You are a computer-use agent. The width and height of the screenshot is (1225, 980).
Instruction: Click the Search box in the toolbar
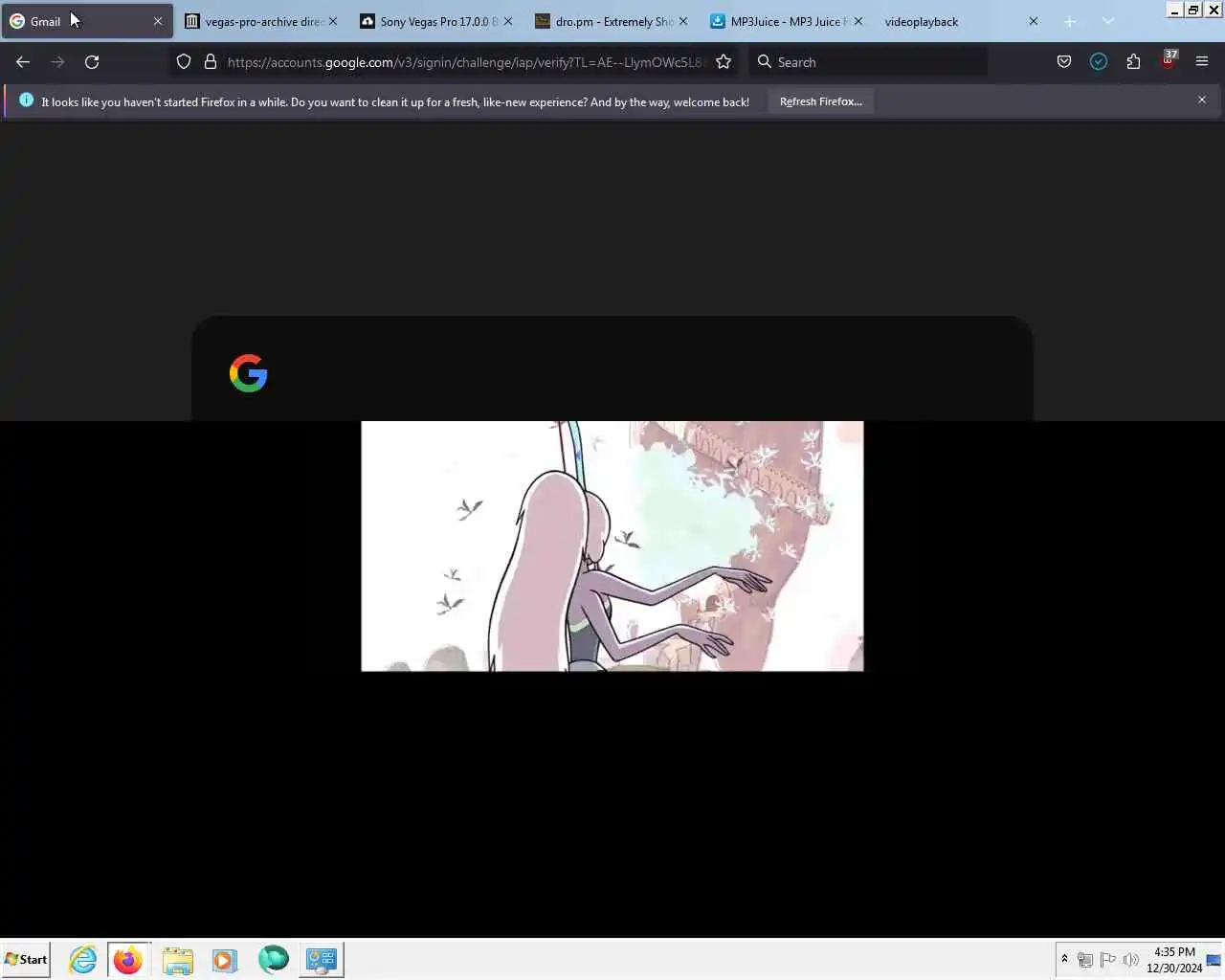click(x=868, y=61)
